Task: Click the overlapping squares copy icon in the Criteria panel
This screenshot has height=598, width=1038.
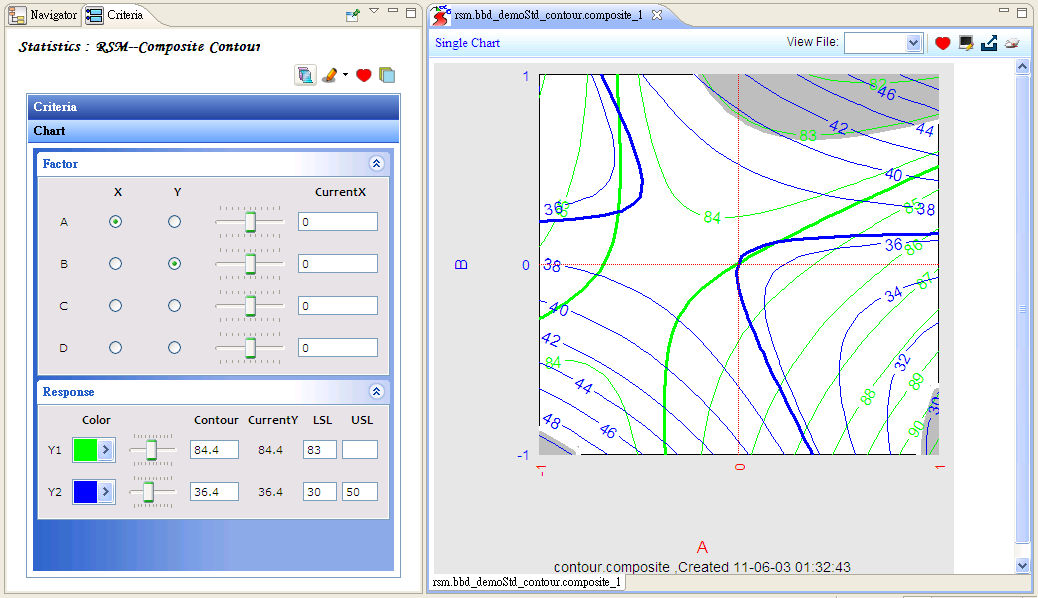Action: (x=387, y=75)
